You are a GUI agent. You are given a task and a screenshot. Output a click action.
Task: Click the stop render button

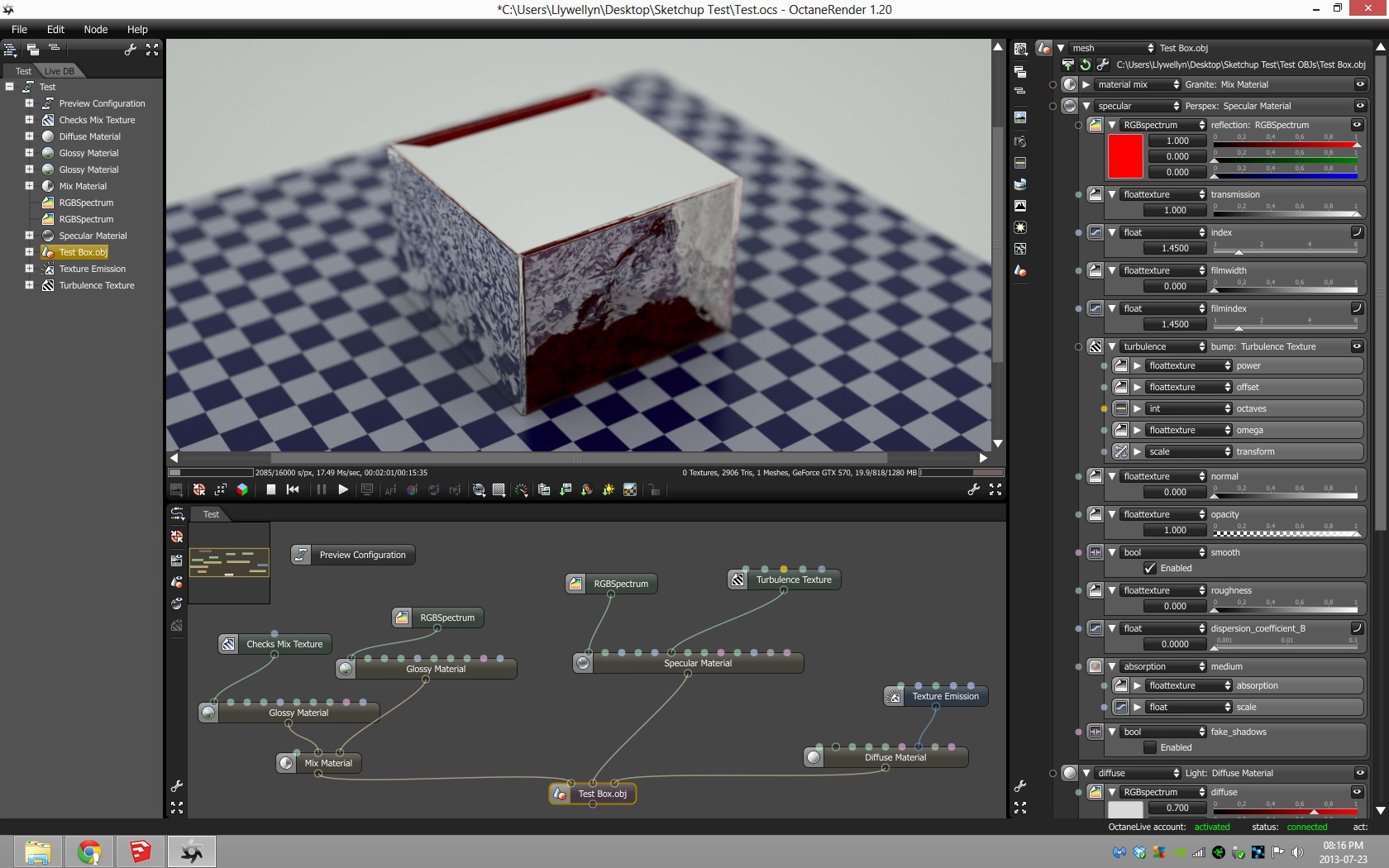pyautogui.click(x=270, y=489)
